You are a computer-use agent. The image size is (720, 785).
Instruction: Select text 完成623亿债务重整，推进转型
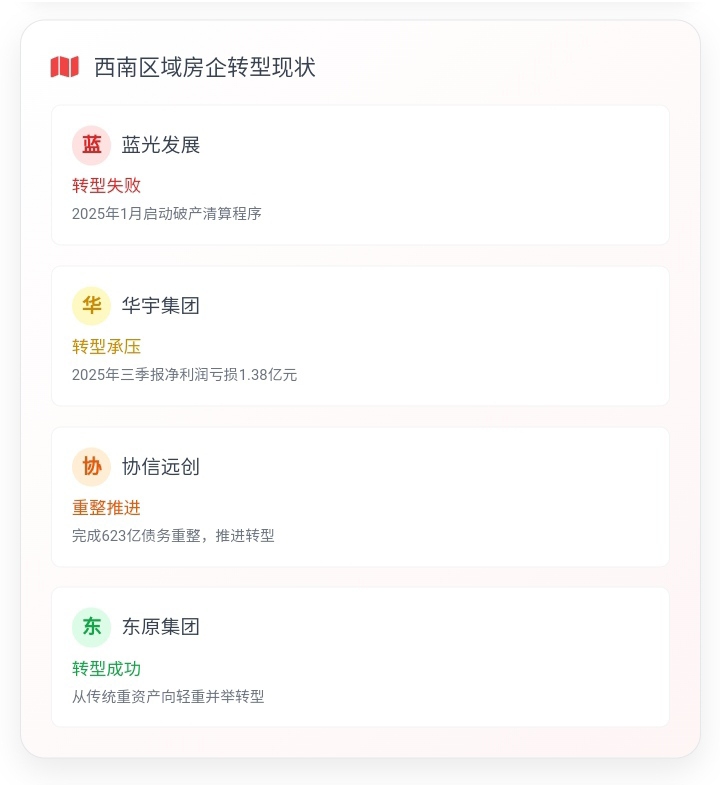[173, 536]
